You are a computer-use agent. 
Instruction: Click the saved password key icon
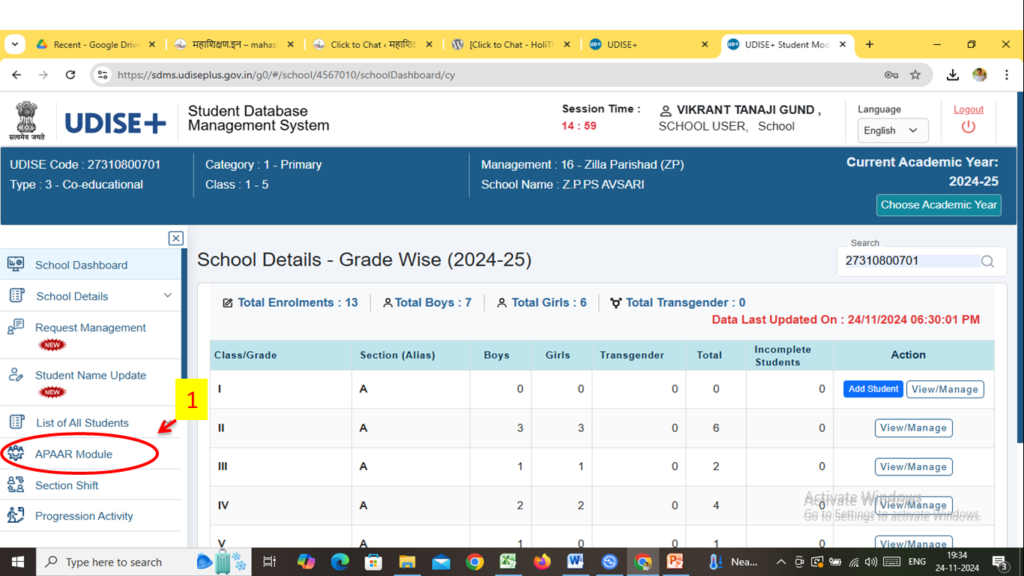pyautogui.click(x=891, y=75)
